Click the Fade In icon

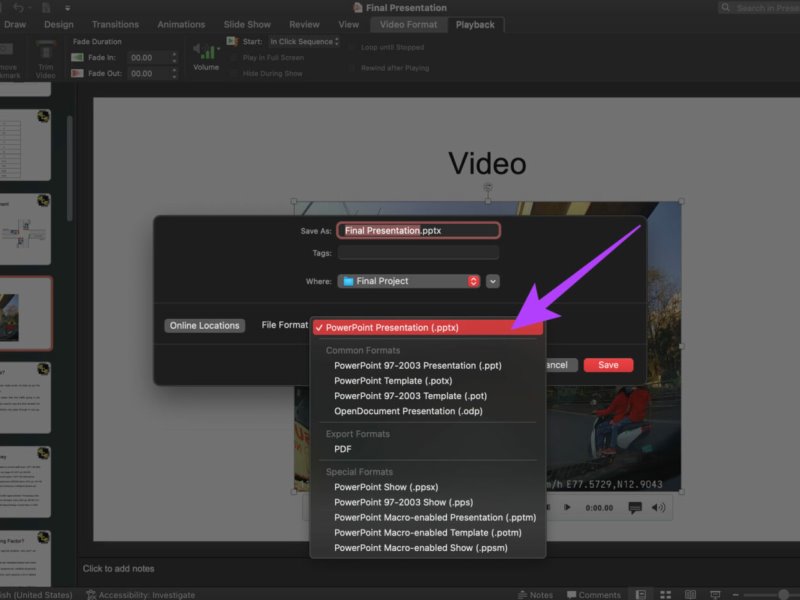(77, 58)
